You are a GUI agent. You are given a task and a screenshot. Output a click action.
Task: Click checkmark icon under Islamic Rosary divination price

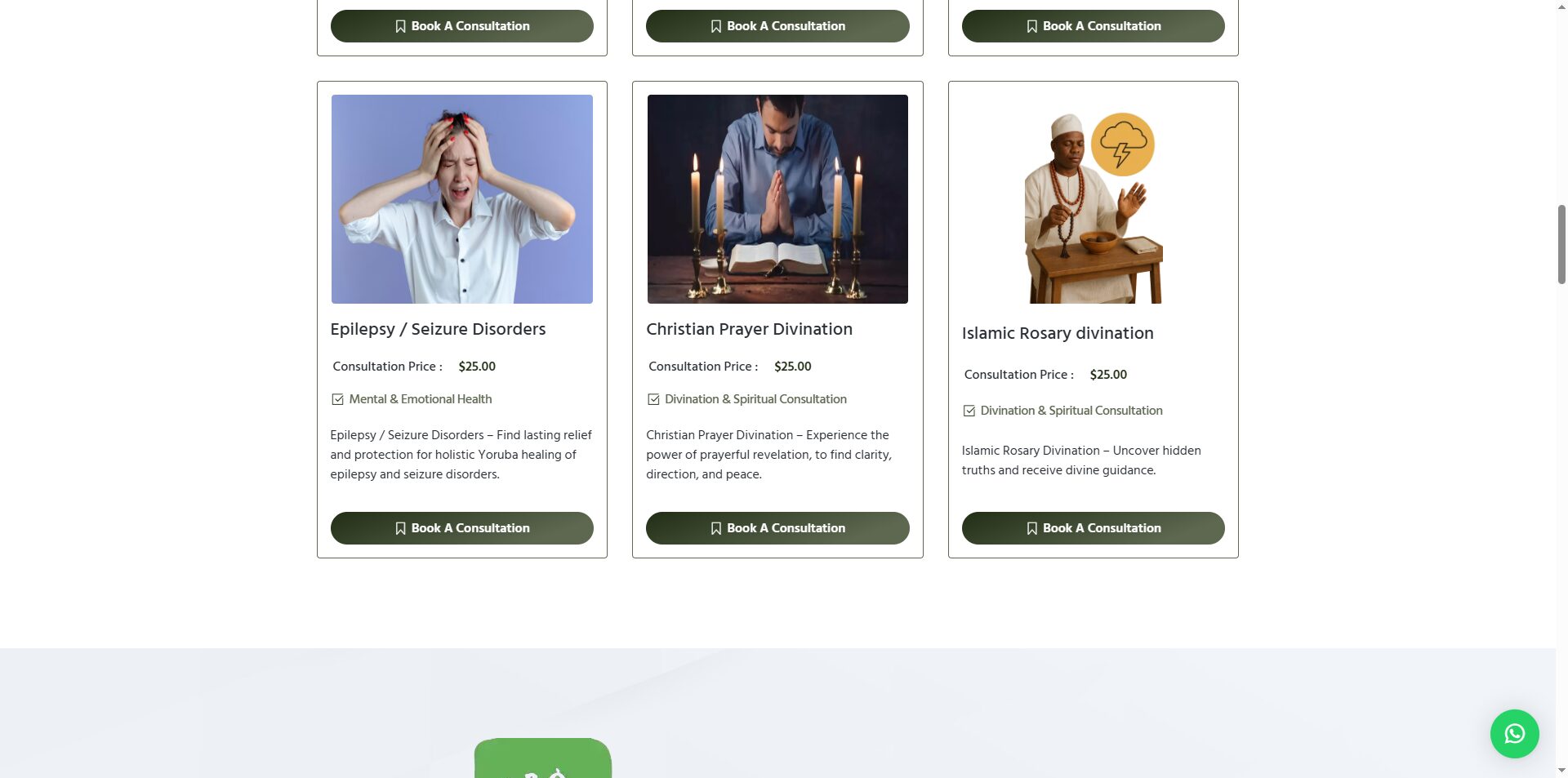[969, 411]
